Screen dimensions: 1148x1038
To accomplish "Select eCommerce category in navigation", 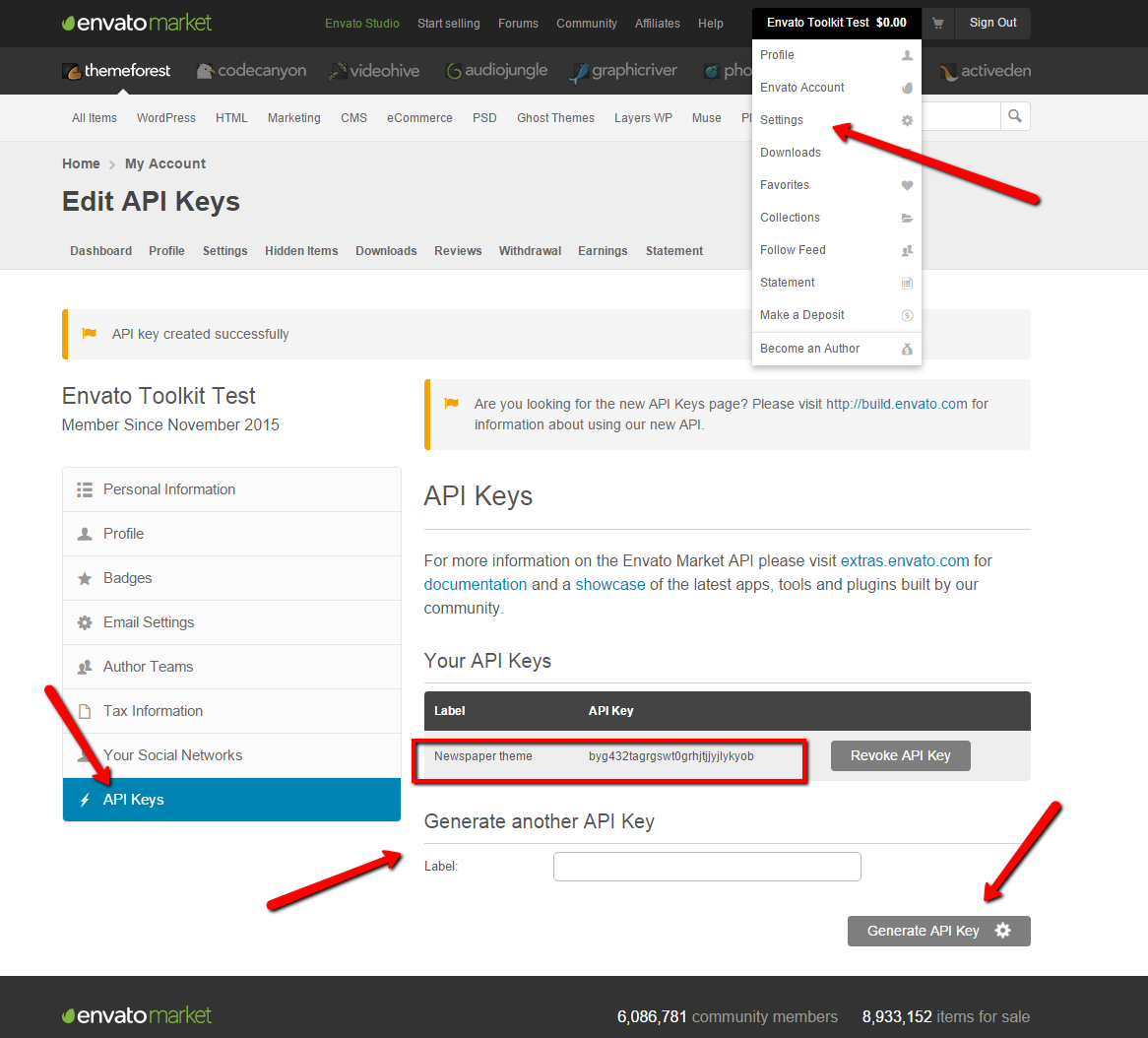I will pos(419,118).
